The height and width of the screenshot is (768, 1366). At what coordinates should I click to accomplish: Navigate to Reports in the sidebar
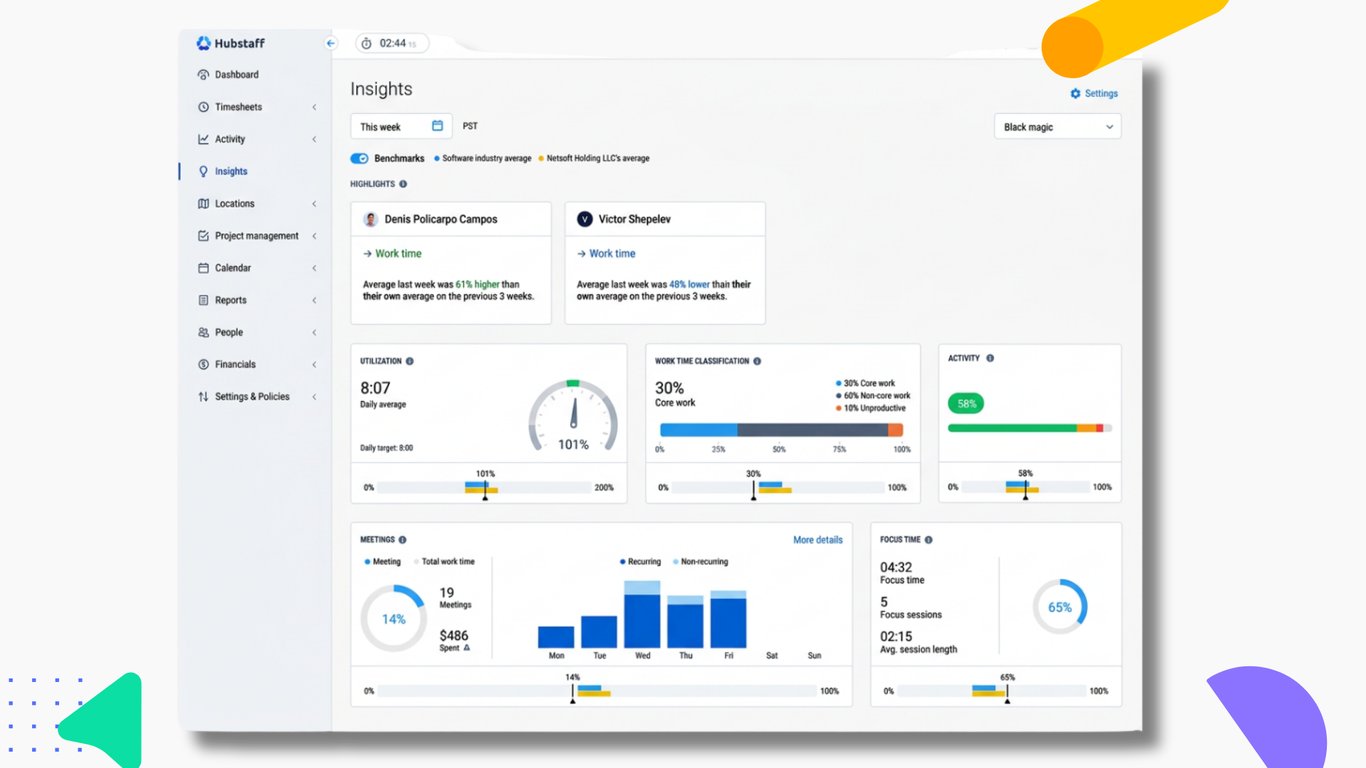tap(231, 300)
